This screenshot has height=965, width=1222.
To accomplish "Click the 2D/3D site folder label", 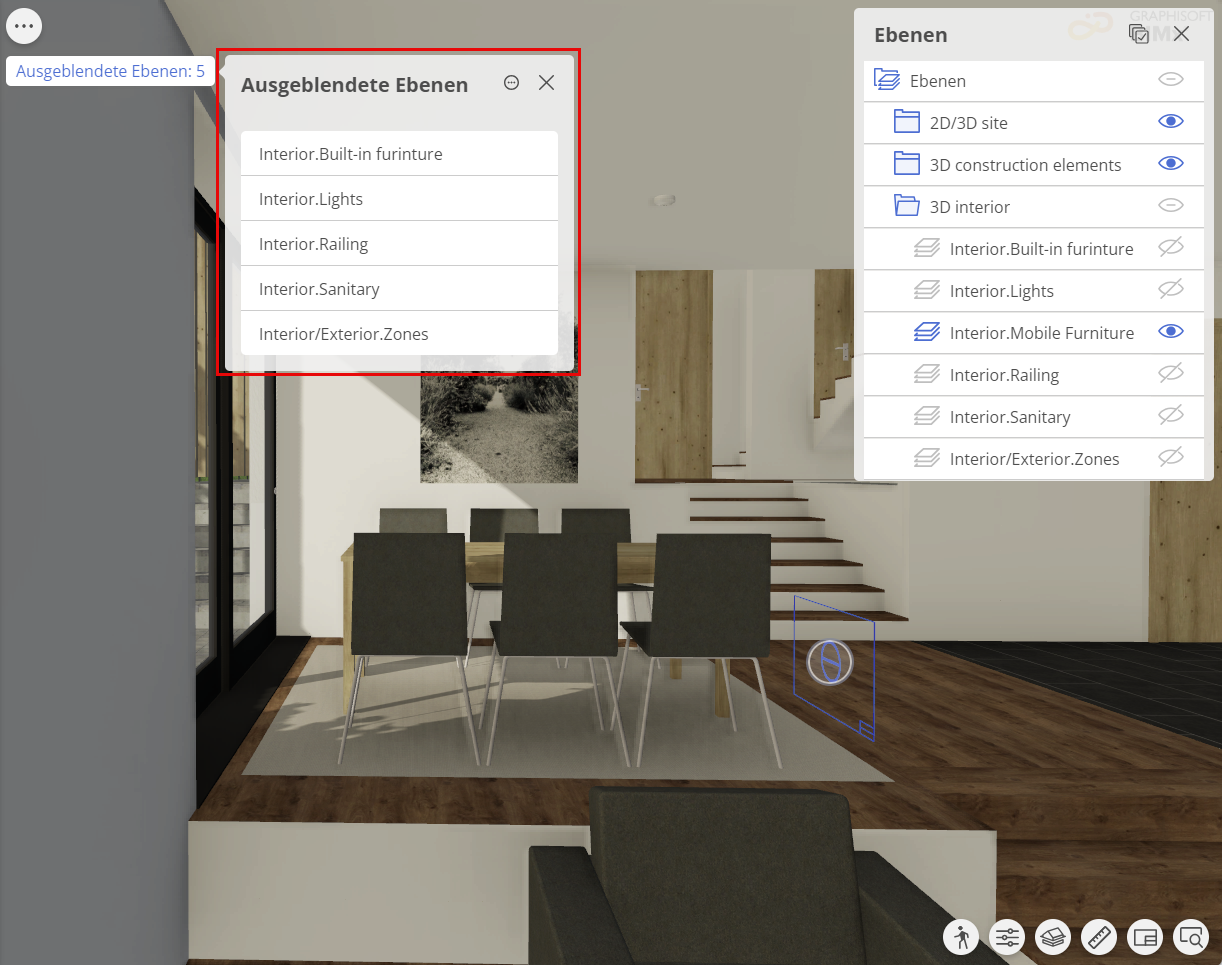I will coord(969,123).
